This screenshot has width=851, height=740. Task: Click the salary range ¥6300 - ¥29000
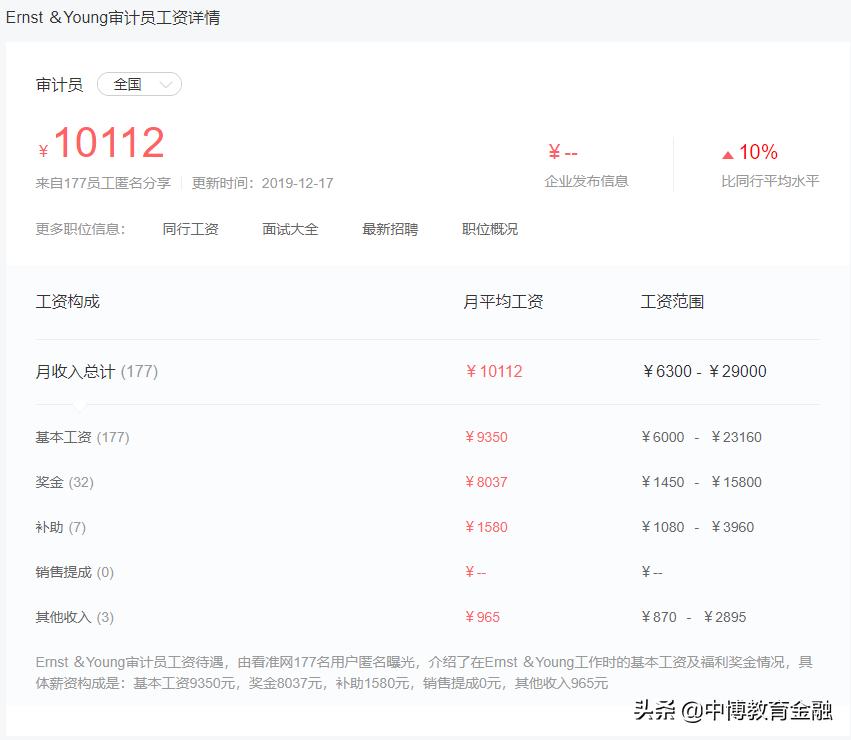coord(705,371)
